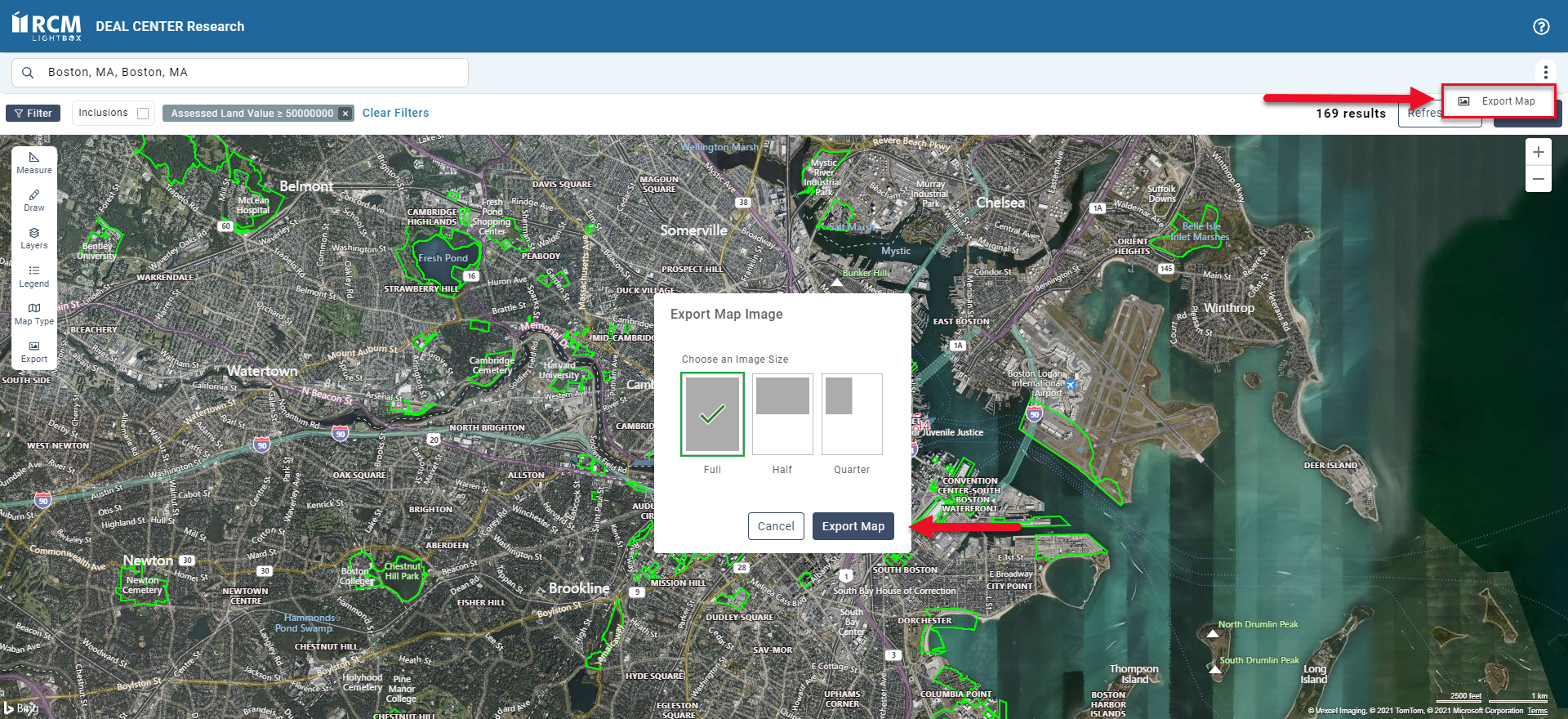Select Export Map menu item
Viewport: 1568px width, 719px height.
coord(1499,101)
